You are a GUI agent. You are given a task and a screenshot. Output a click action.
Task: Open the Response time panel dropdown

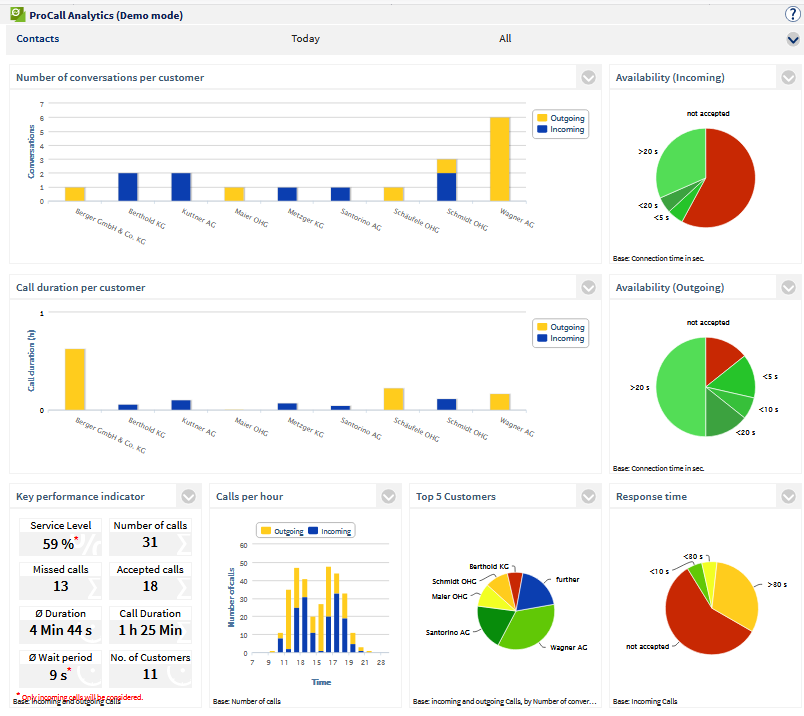point(788,496)
